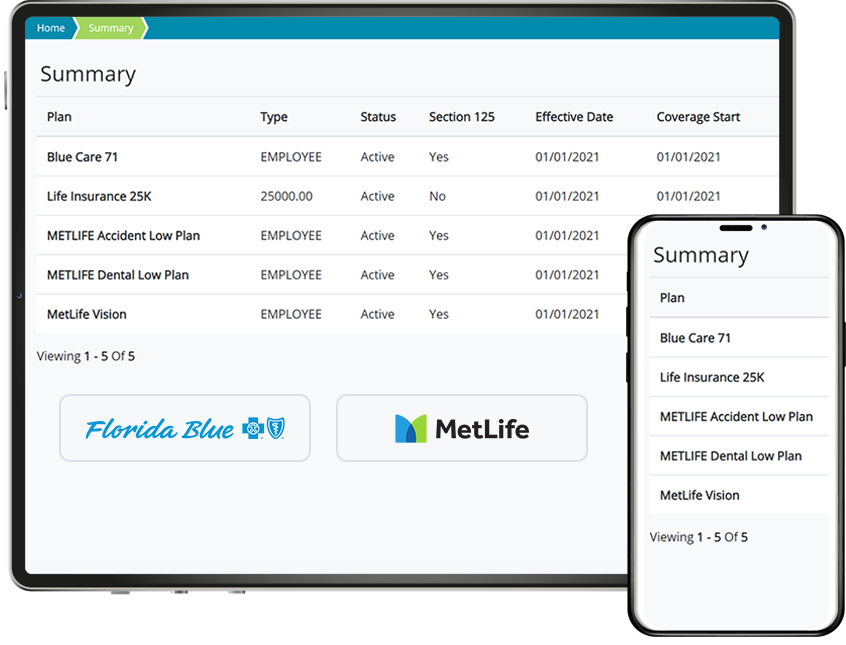Open MetLife logo card
The width and height of the screenshot is (846, 645).
click(462, 428)
